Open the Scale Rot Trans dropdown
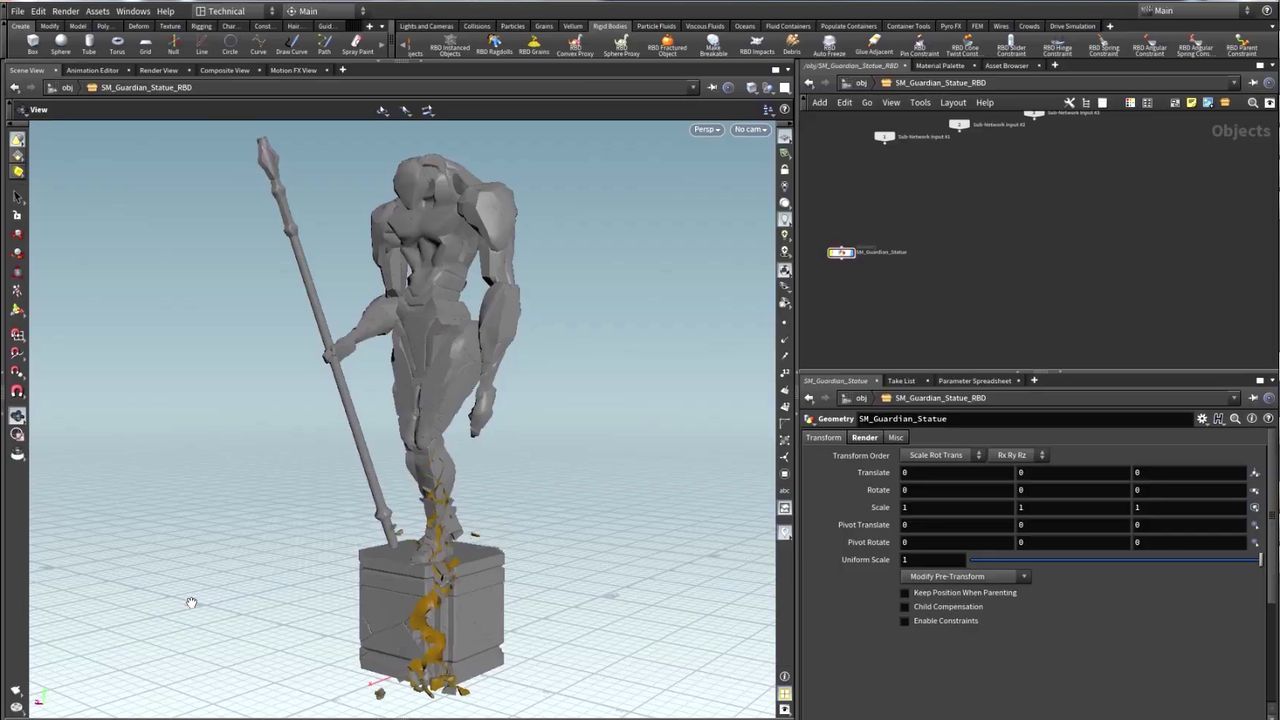This screenshot has width=1280, height=720. (941, 455)
